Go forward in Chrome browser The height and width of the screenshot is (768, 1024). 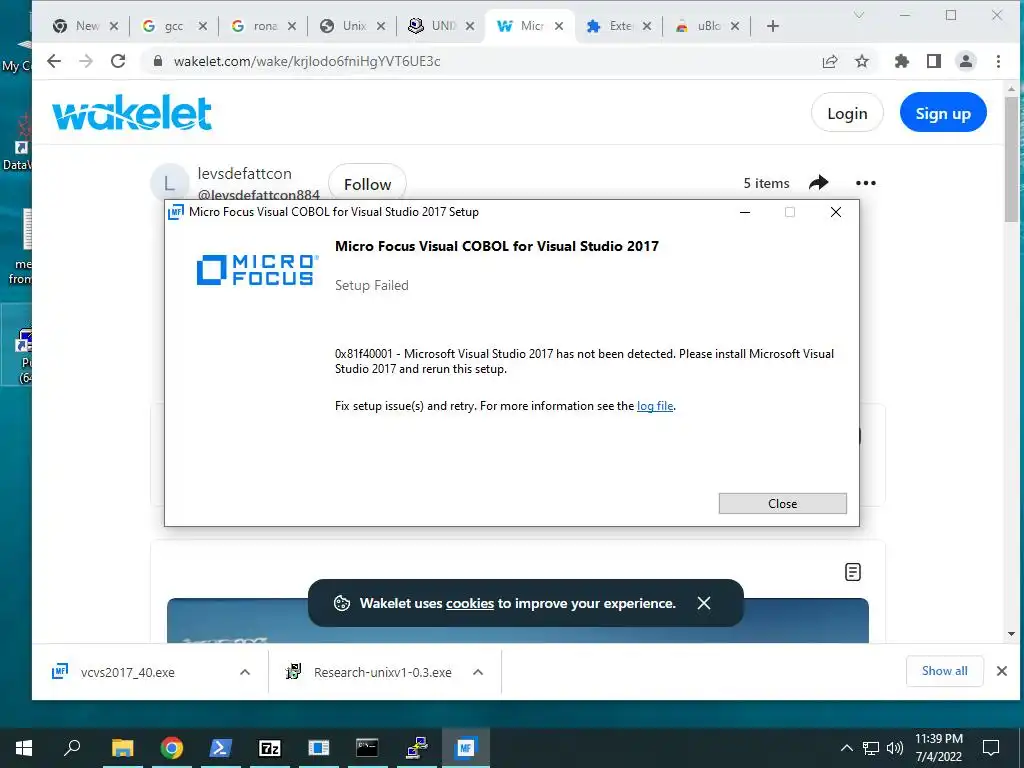pos(86,61)
